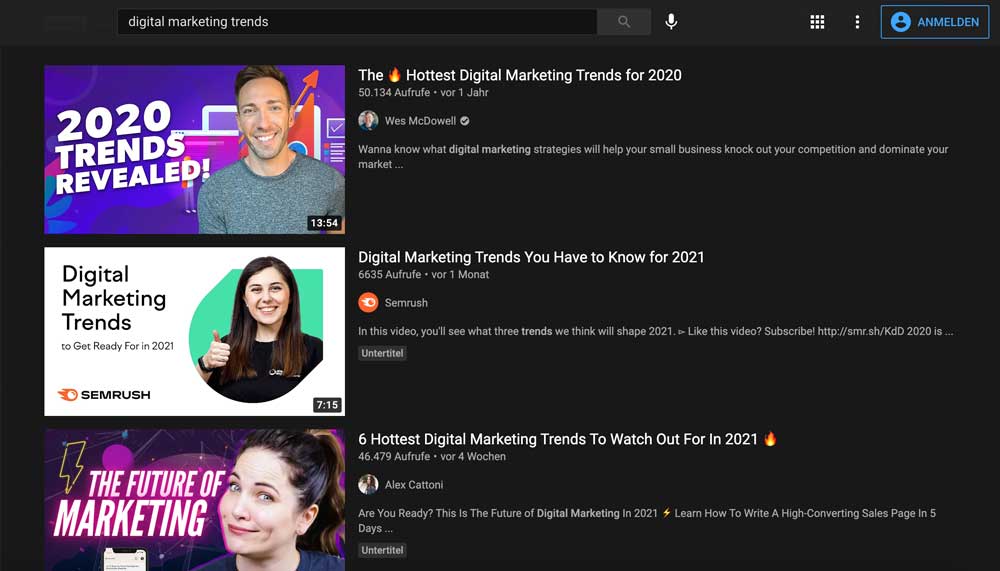
Task: Click '46.479 Aufrufe • vor 4 Wochen' text
Action: point(432,456)
